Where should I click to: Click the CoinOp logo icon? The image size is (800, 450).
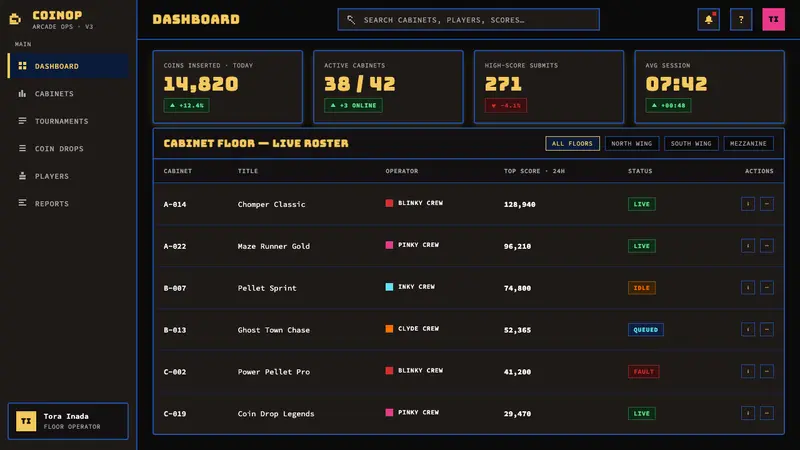[15, 19]
